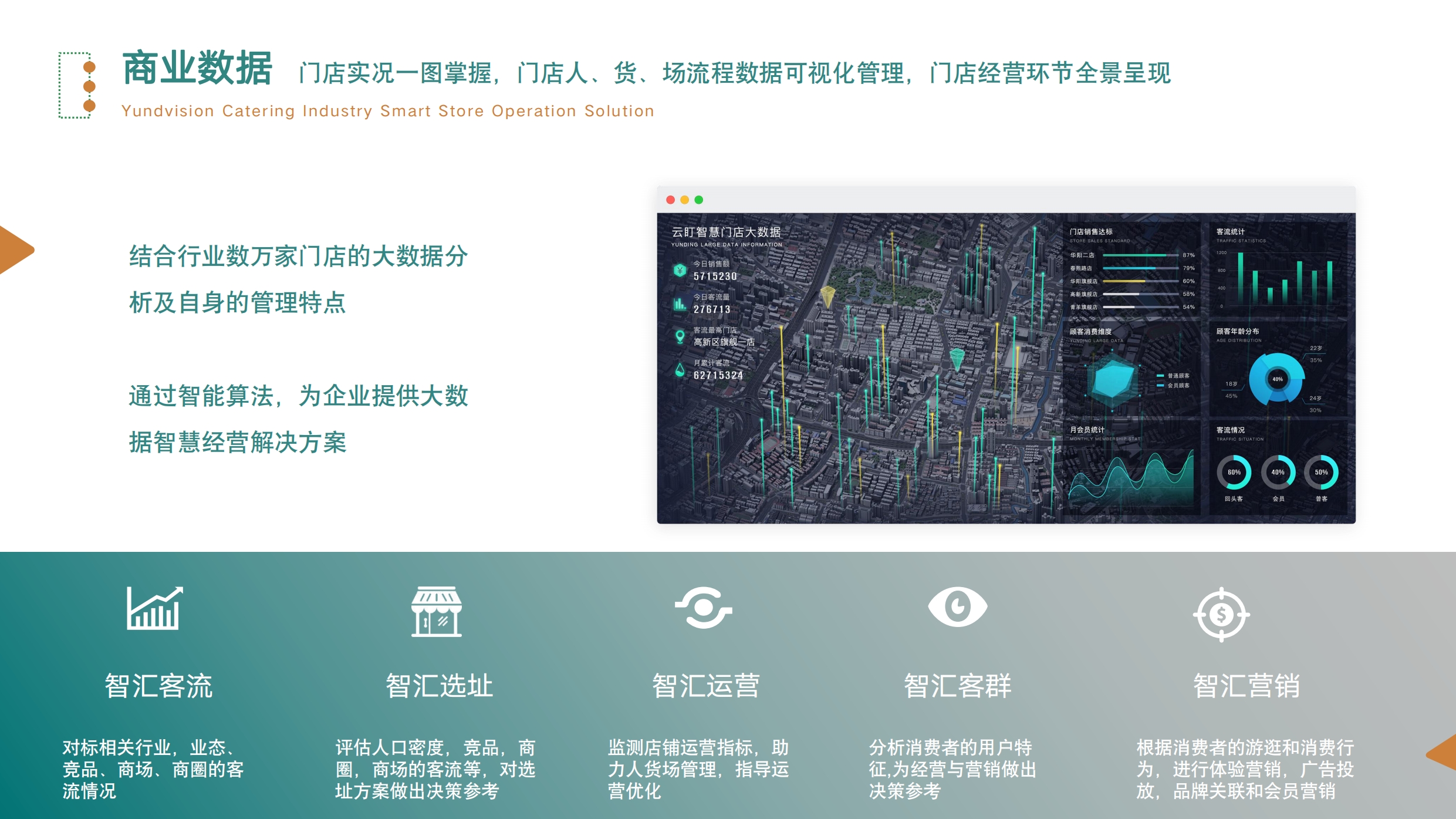The height and width of the screenshot is (819, 1456).
Task: Click the 高新旗舰店 58% progress bar
Action: click(x=1141, y=294)
